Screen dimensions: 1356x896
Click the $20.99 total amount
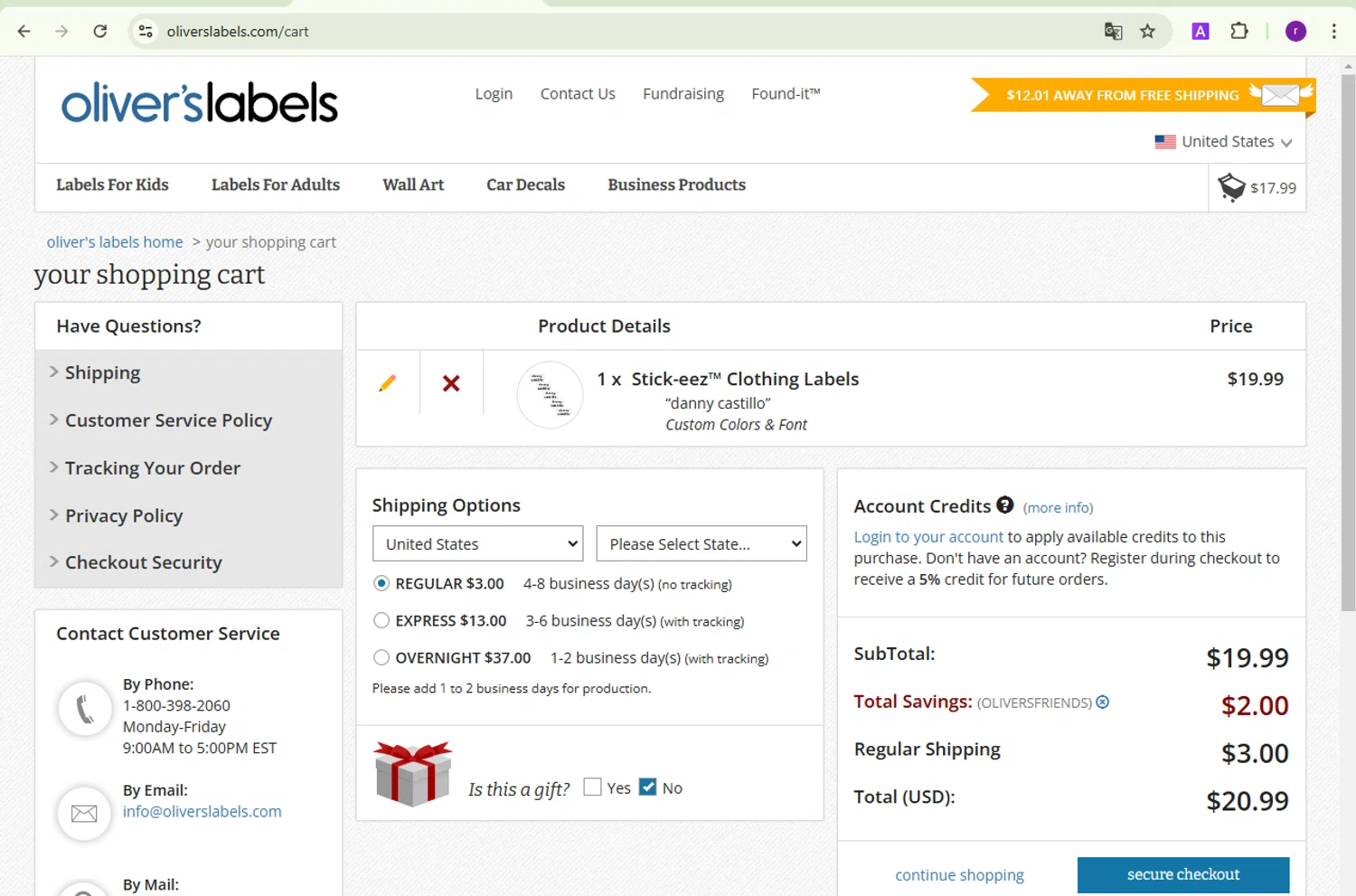point(1248,801)
